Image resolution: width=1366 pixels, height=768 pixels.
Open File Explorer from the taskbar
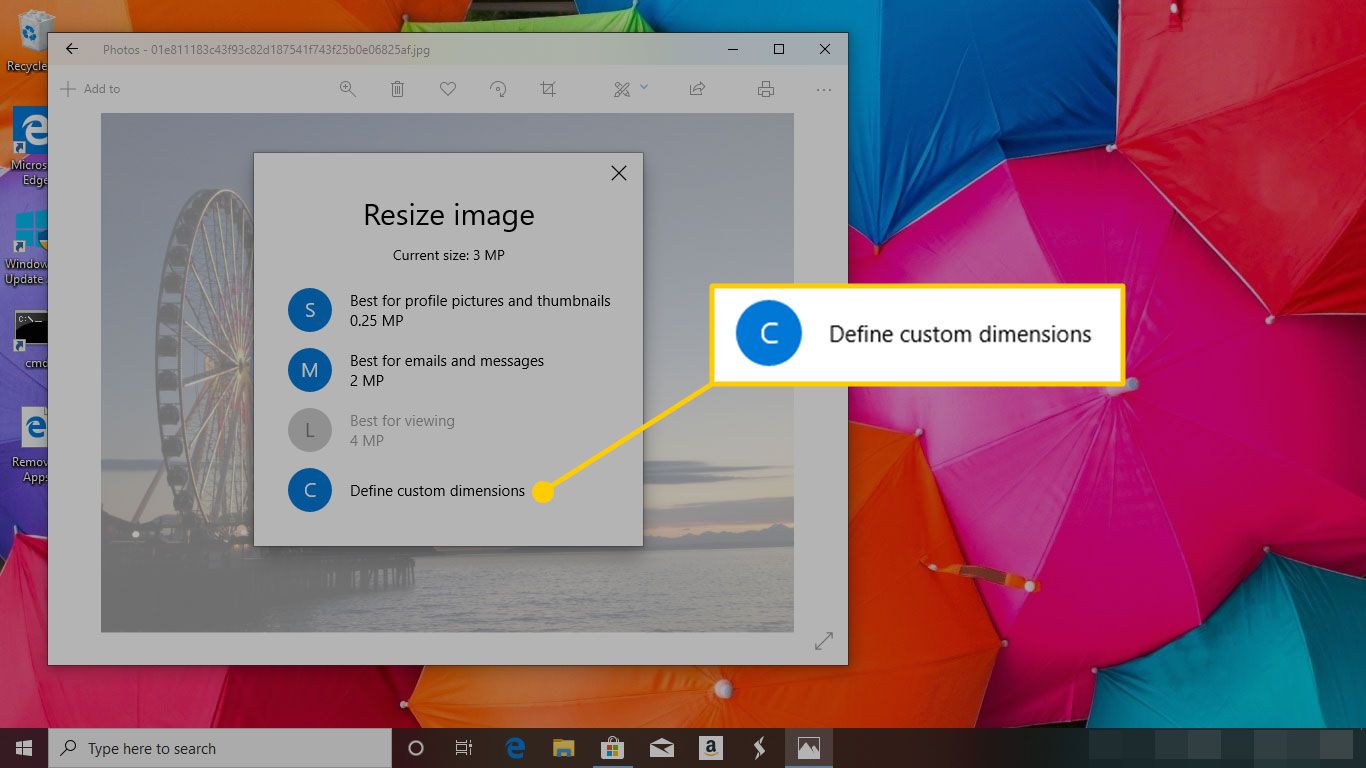click(x=564, y=748)
